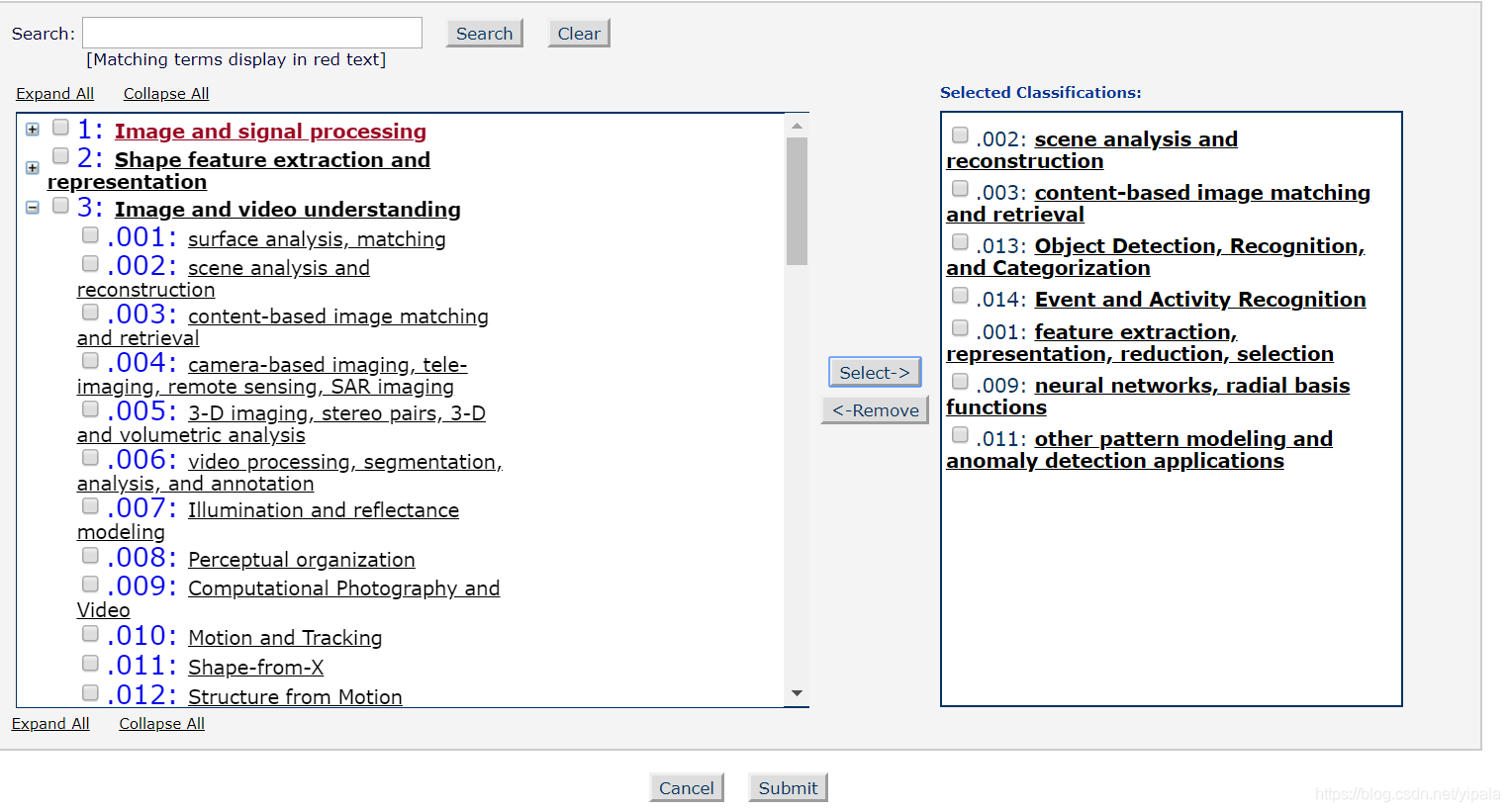Open Structure from Motion link
The image size is (1510, 812).
pos(295,696)
